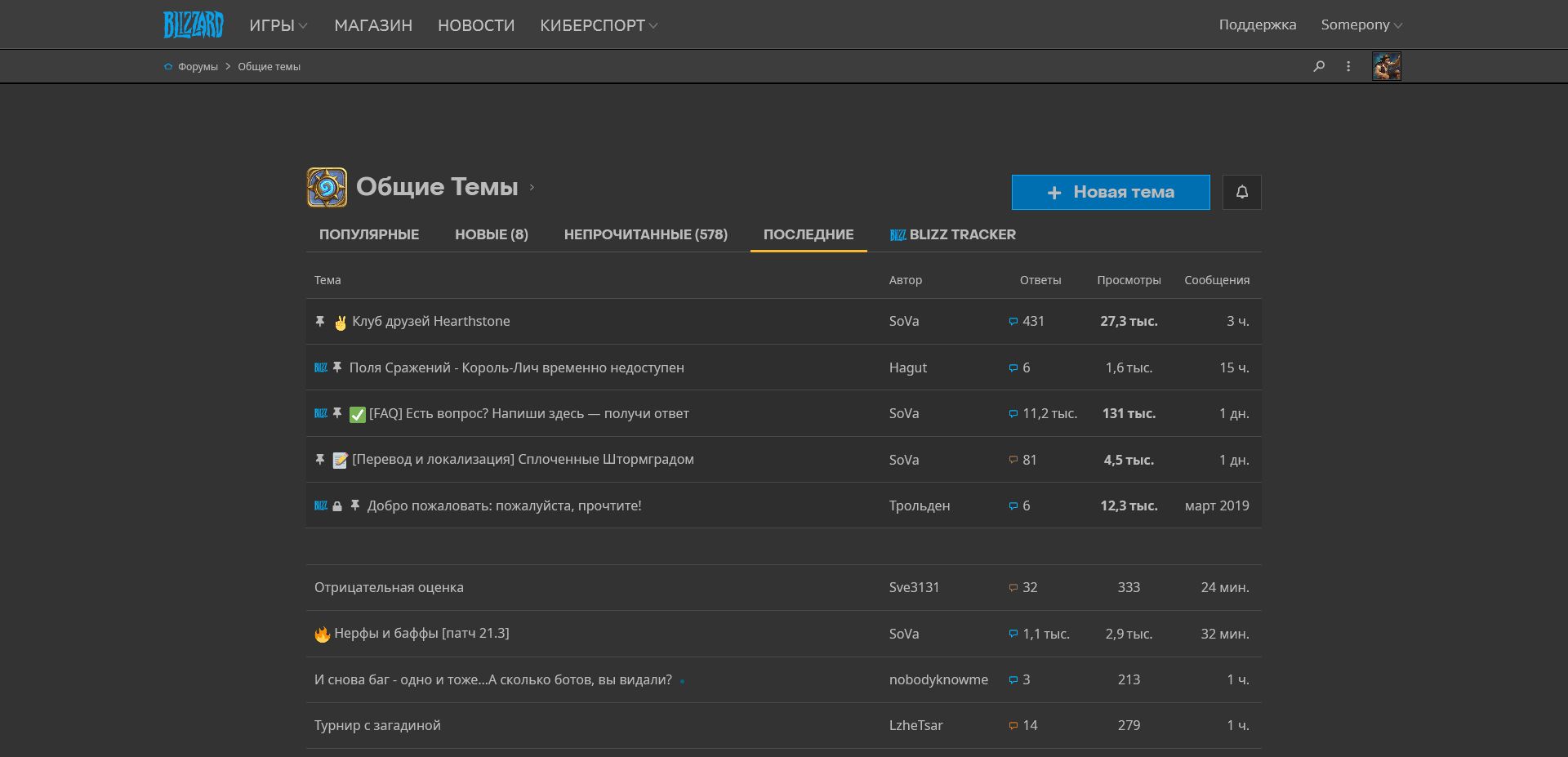Open topic Поля Сражений - Король-Лич временно недоступен

coord(517,368)
